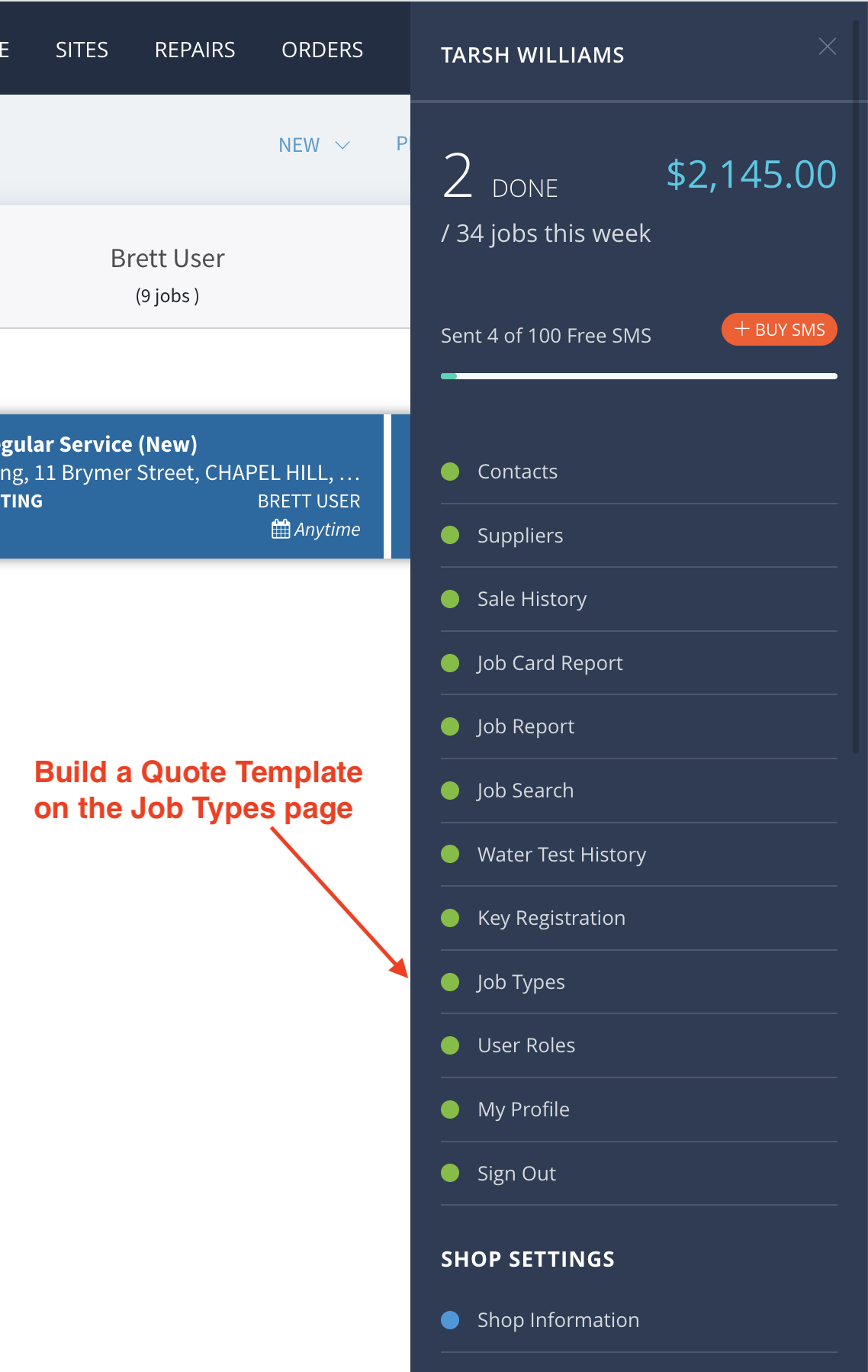Close the Tarsh Williams side panel
868x1372 pixels.
pos(827,47)
